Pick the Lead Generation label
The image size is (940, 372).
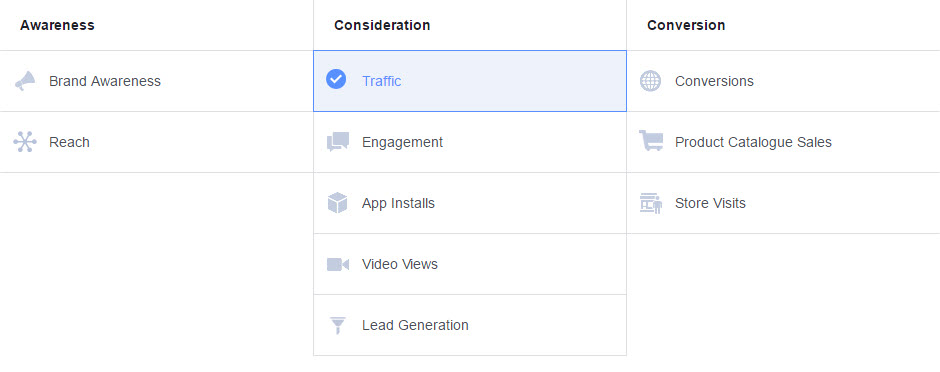(x=415, y=325)
